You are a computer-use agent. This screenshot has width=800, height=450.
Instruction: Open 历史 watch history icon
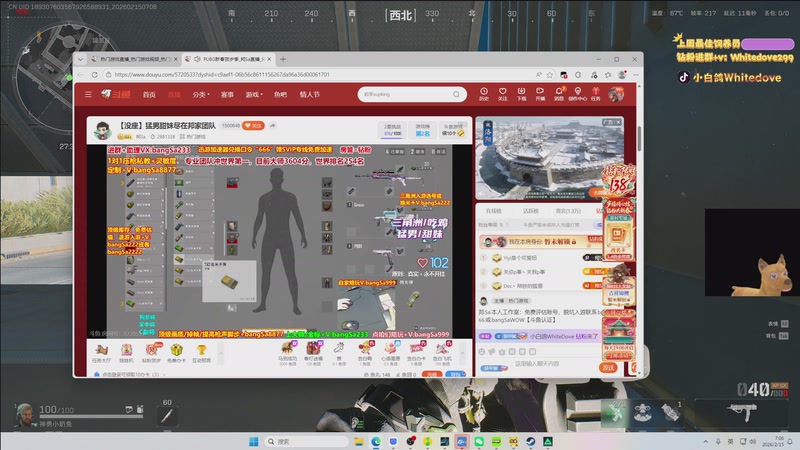484,94
